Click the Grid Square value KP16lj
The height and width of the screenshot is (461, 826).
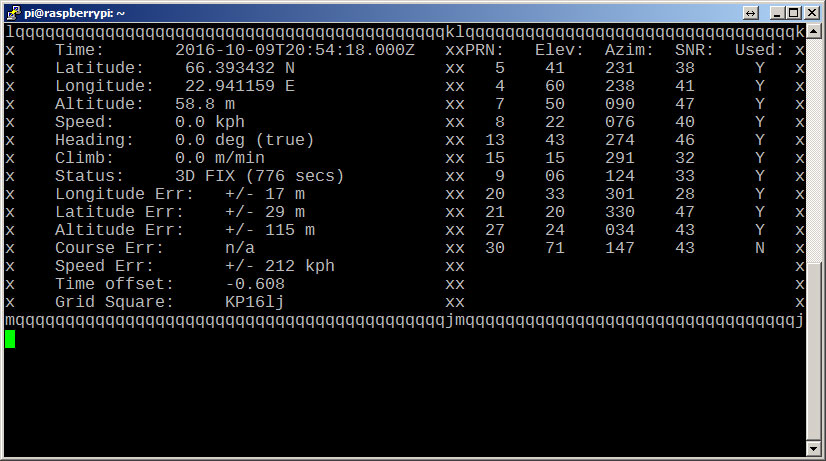point(254,302)
